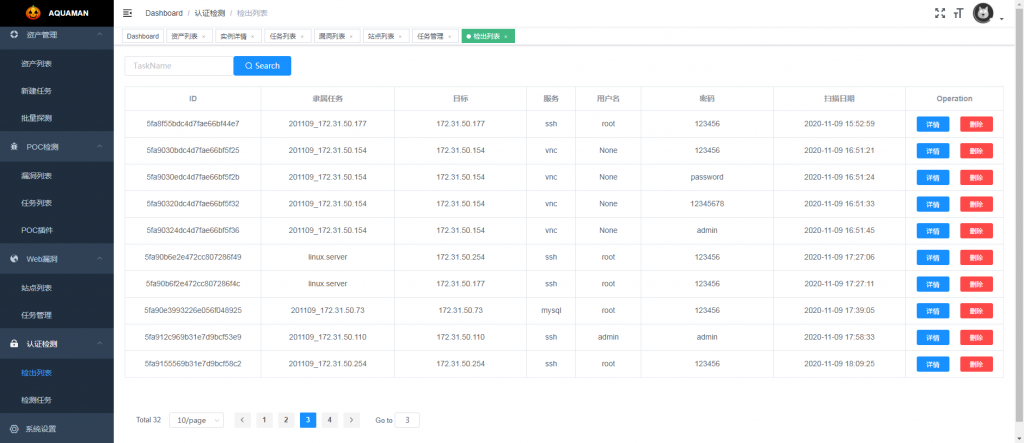Screen dimensions: 1024x443
Task: Click the password cell reading 12345678
Action: [707, 204]
